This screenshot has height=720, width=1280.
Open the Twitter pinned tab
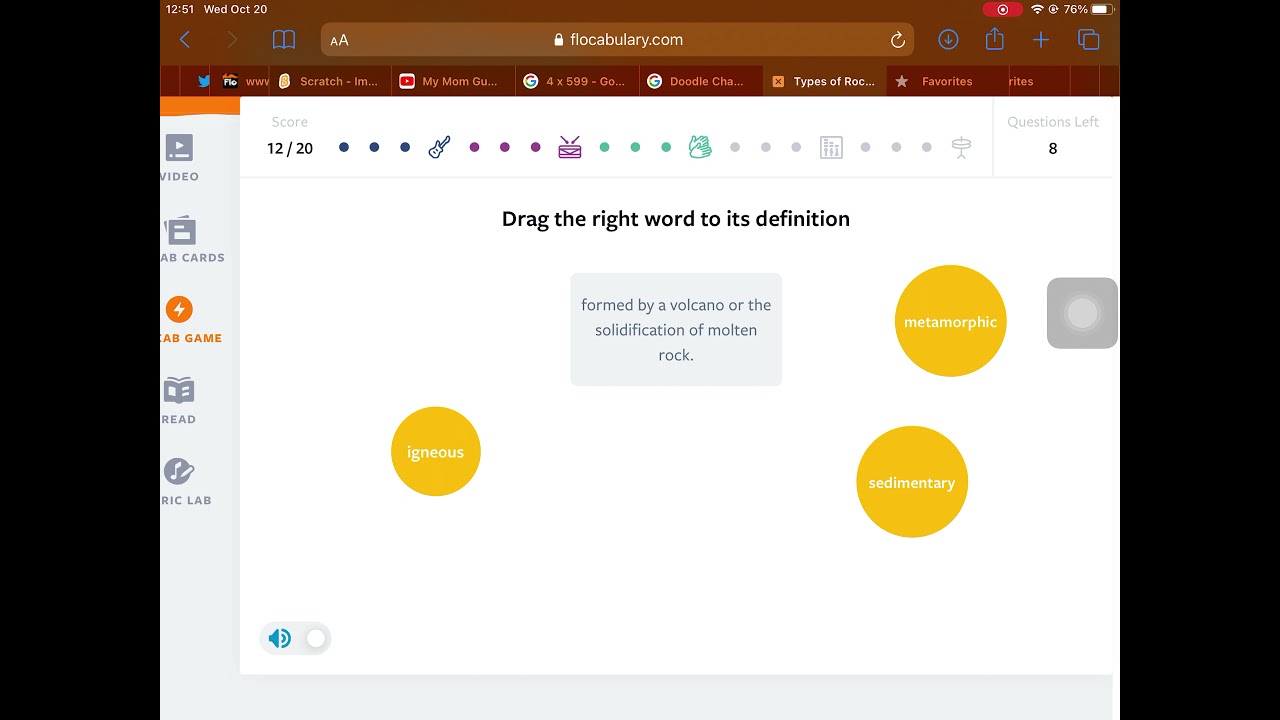click(x=204, y=81)
